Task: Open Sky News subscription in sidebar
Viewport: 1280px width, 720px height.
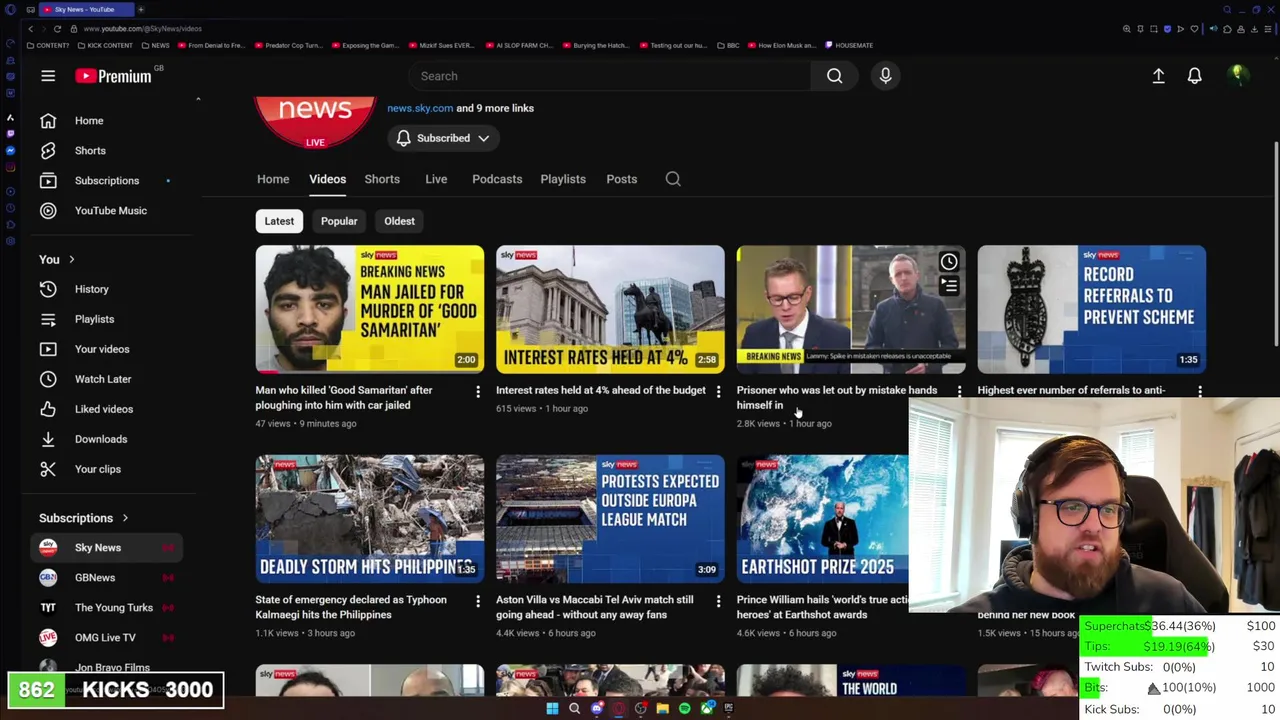Action: pos(98,548)
